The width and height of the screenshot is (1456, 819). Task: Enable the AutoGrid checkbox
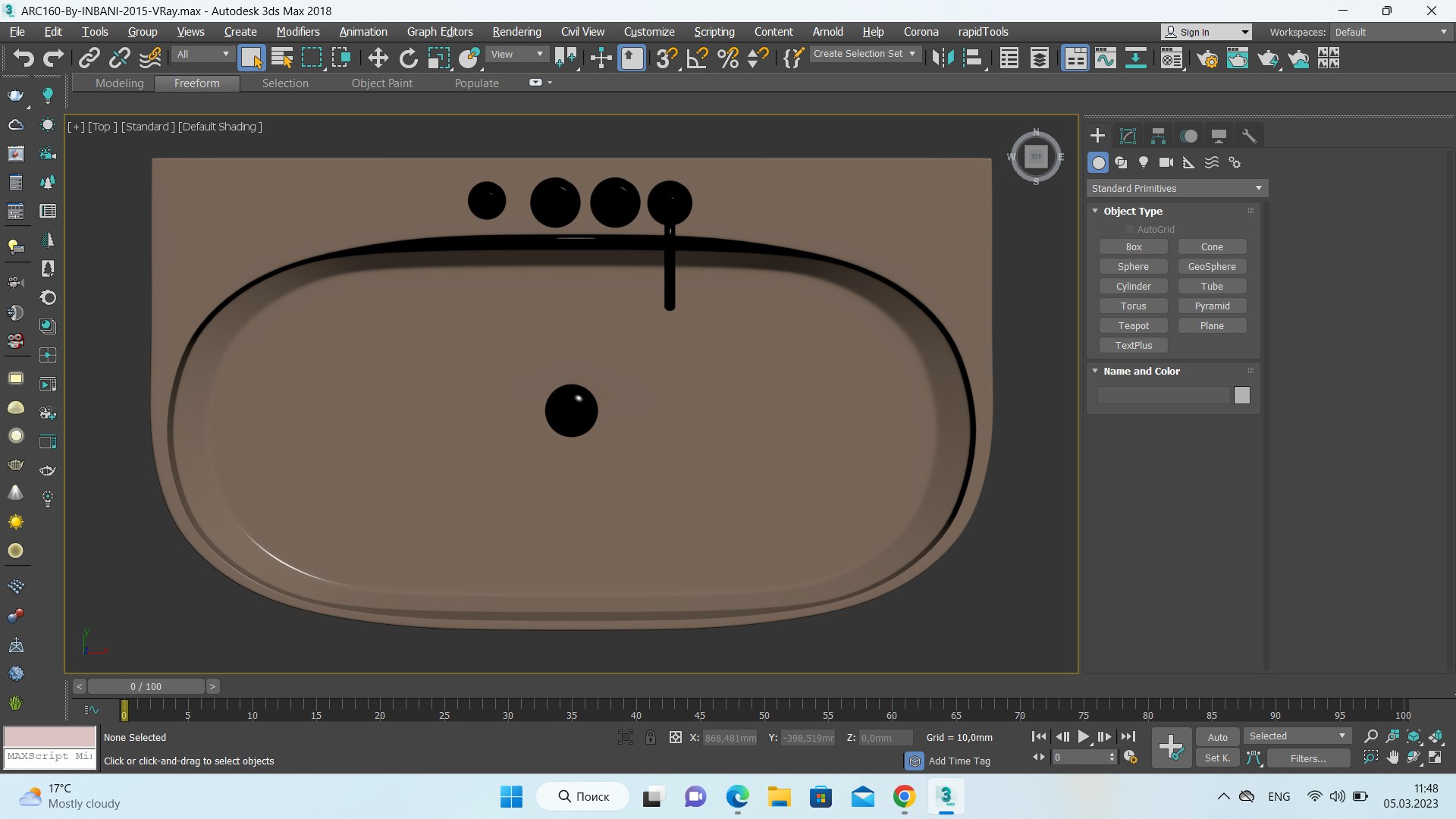click(x=1129, y=229)
